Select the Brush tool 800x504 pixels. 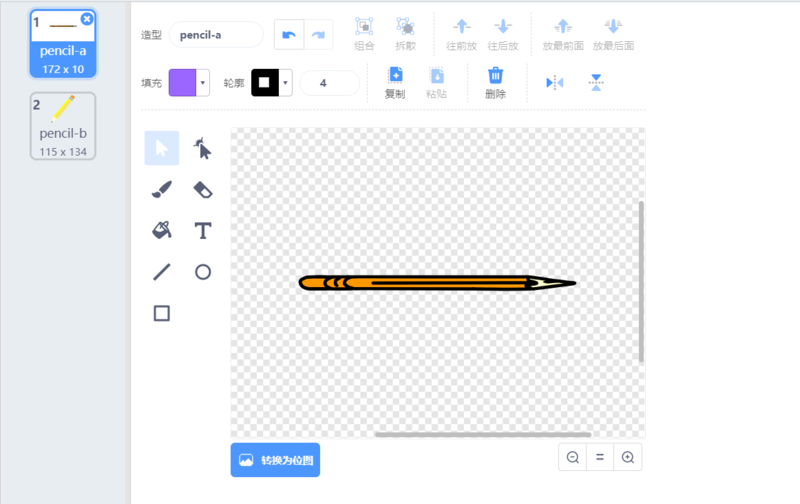[x=162, y=189]
